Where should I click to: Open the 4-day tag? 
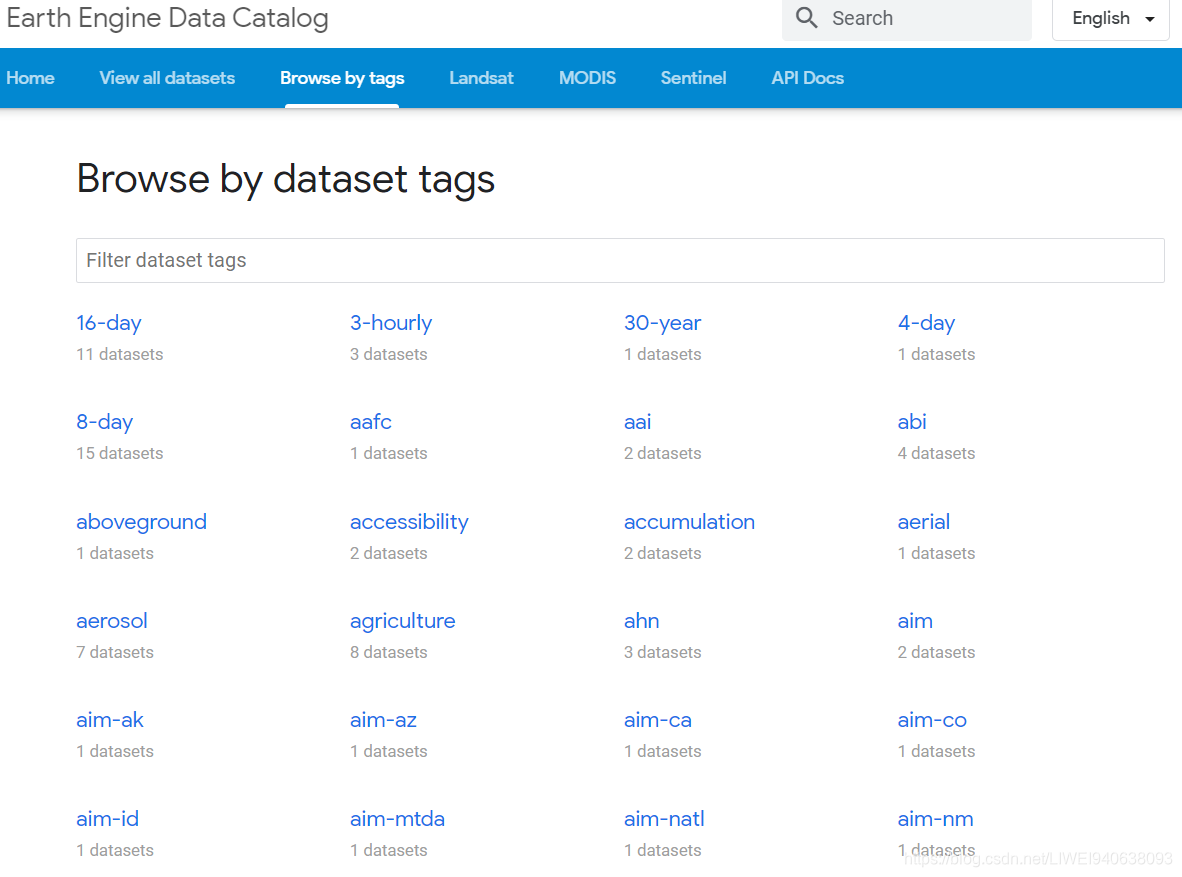point(926,323)
